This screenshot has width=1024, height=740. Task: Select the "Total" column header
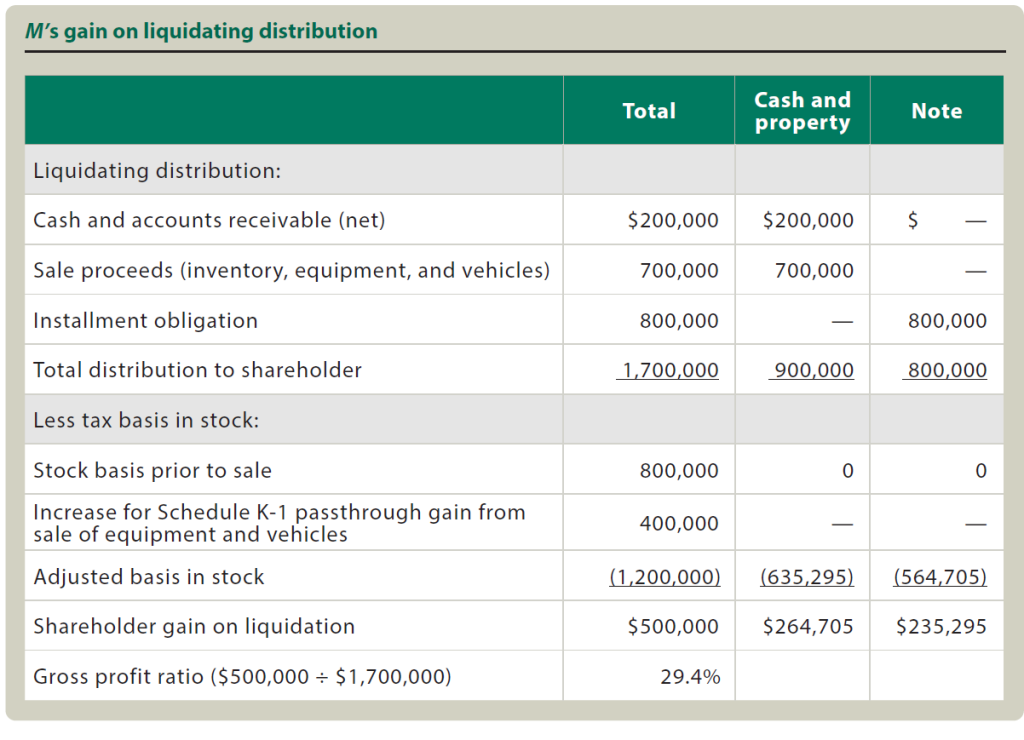649,111
